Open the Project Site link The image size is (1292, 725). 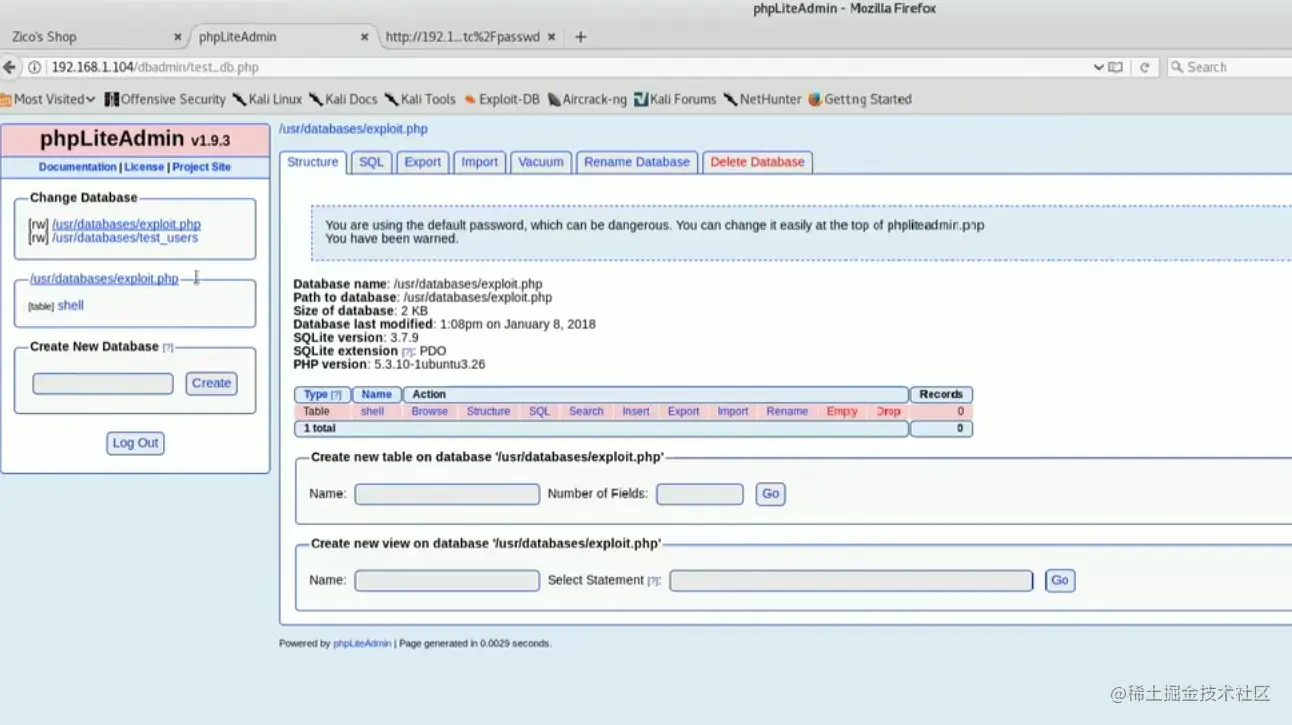coord(201,167)
